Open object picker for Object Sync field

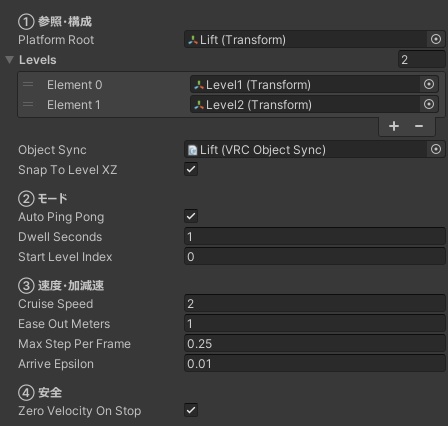[x=436, y=149]
